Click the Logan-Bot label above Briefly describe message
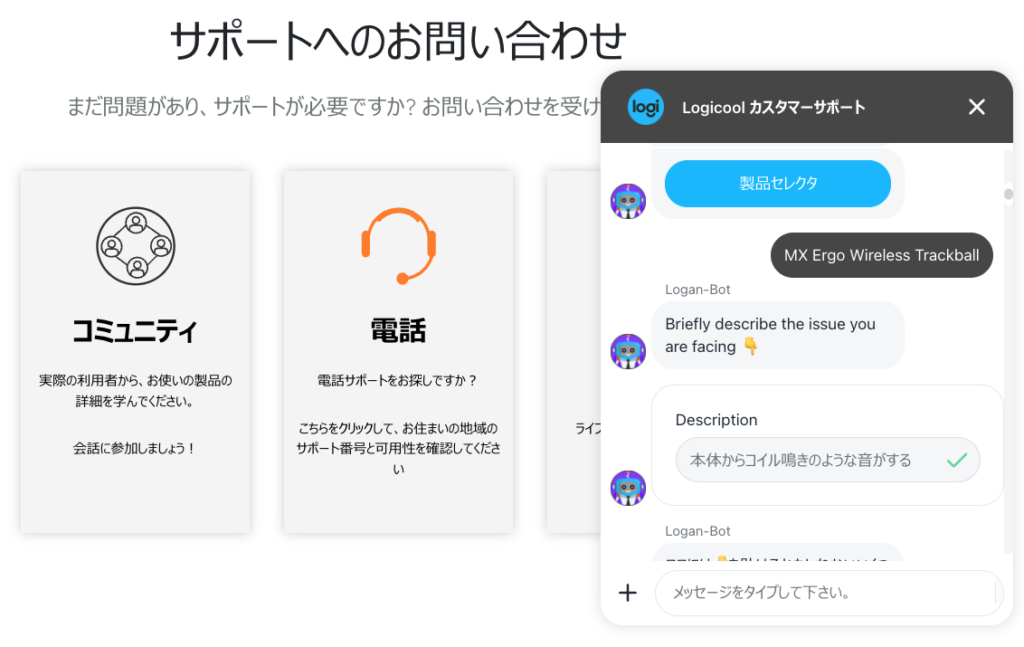This screenshot has width=1024, height=647. click(697, 289)
